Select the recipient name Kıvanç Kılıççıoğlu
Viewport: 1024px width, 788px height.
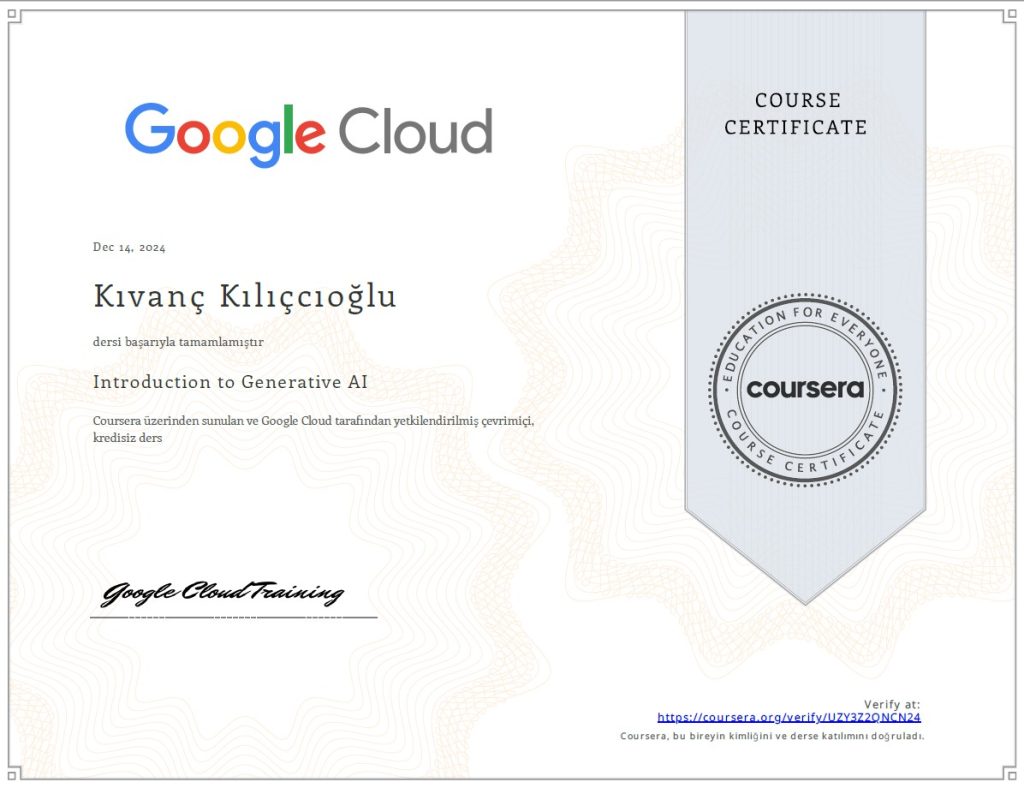pos(244,297)
